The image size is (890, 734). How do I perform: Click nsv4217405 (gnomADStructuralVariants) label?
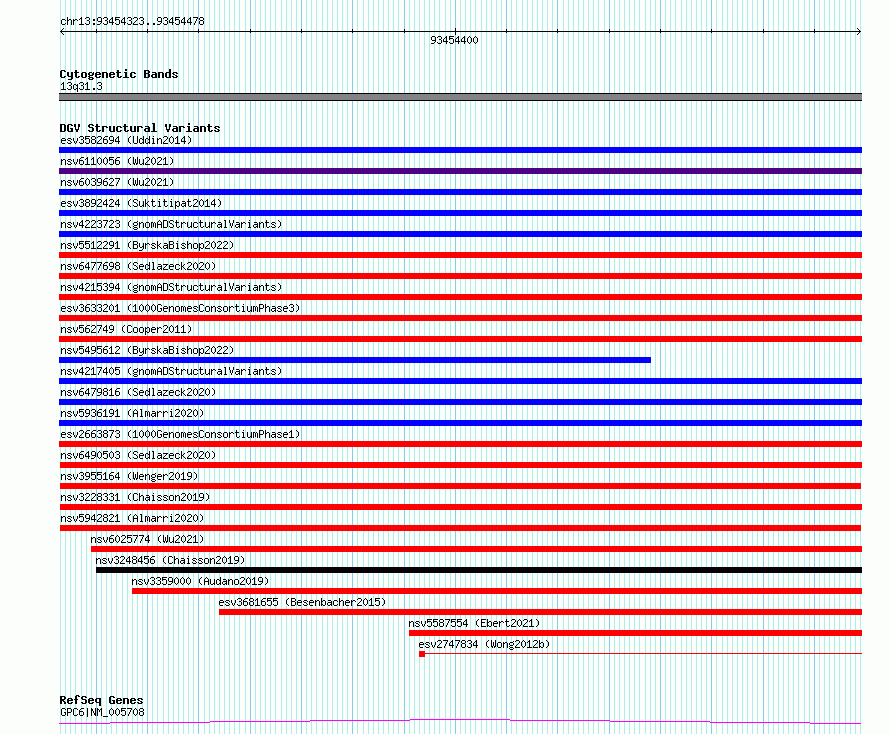coord(171,371)
